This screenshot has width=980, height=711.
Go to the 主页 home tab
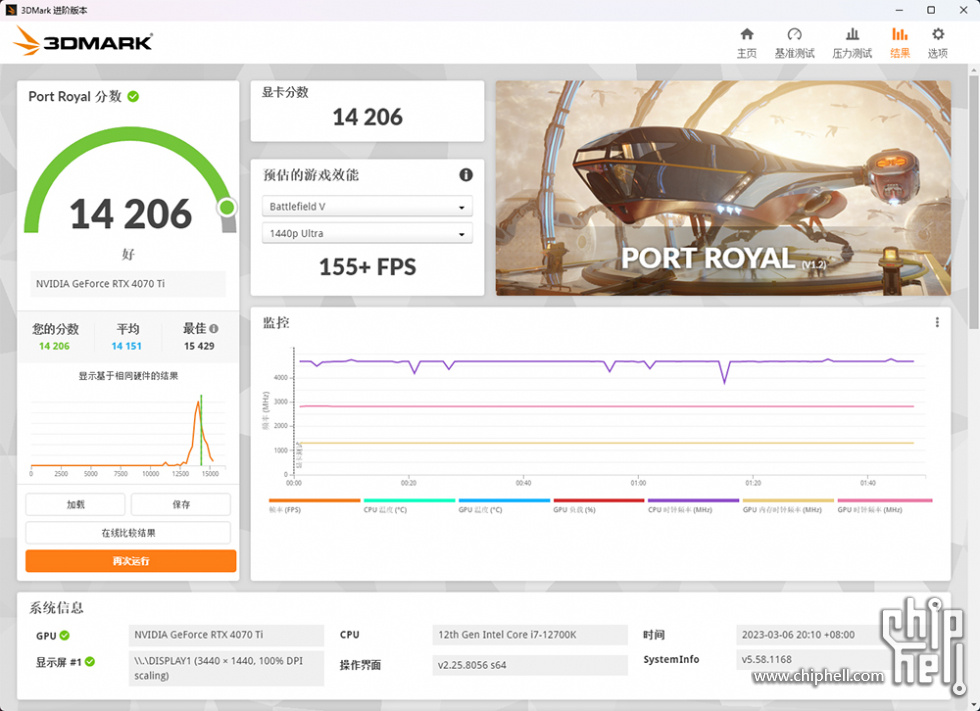click(x=746, y=42)
